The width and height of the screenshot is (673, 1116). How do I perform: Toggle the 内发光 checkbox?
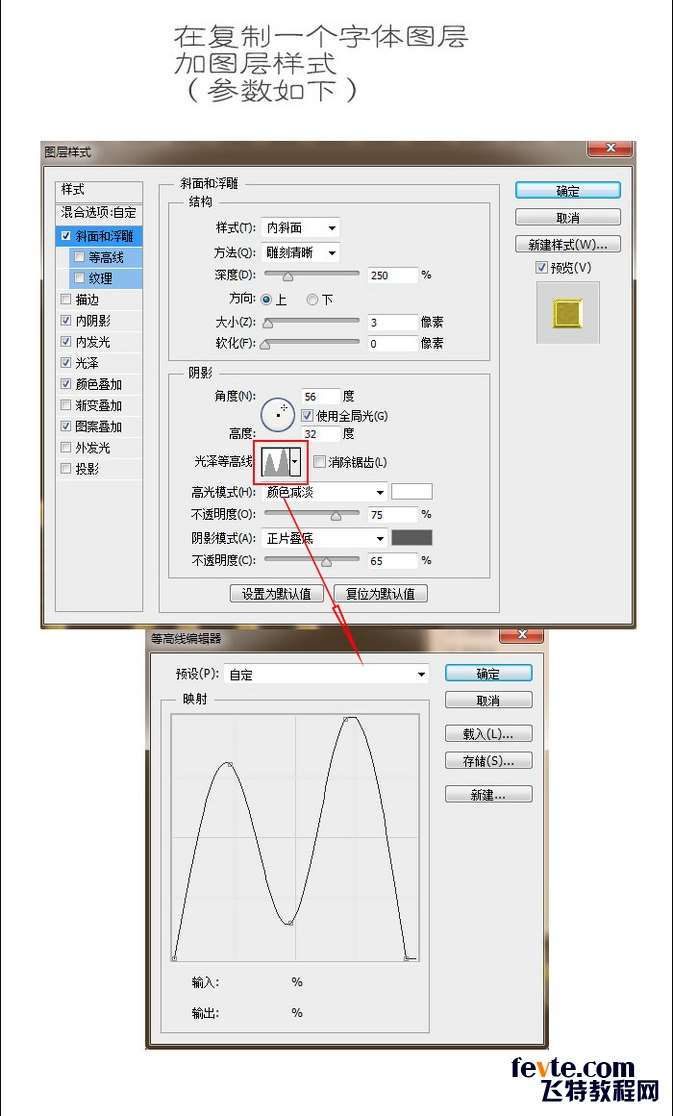click(66, 342)
